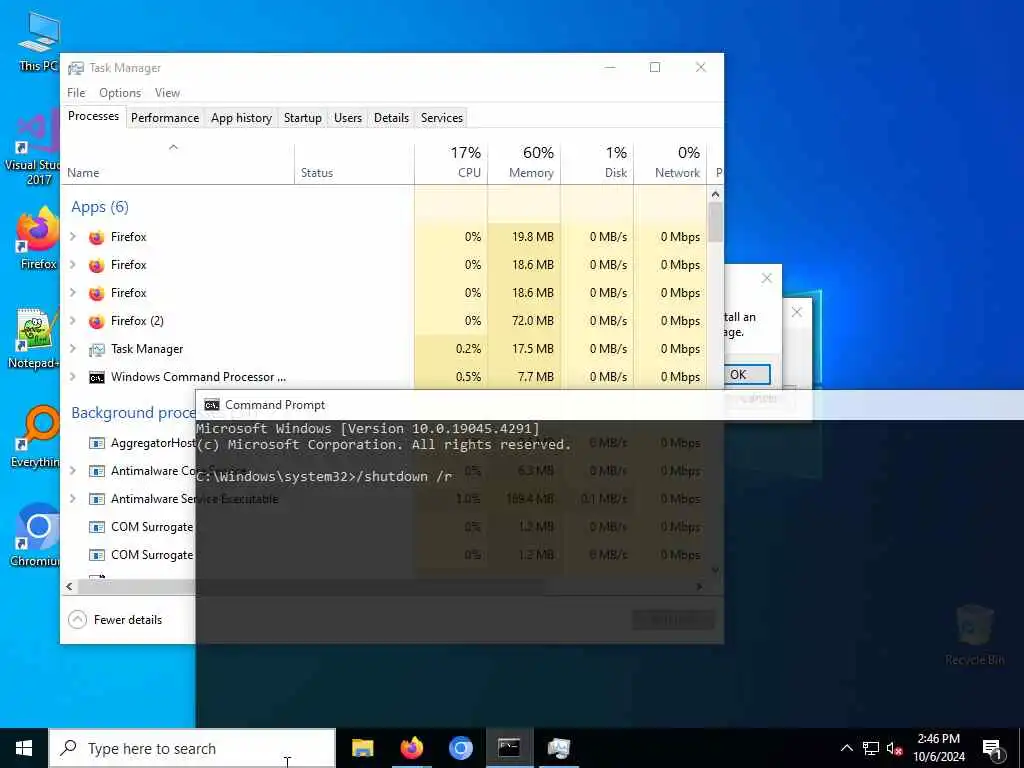
Task: Show hidden system tray icons
Action: [x=846, y=748]
